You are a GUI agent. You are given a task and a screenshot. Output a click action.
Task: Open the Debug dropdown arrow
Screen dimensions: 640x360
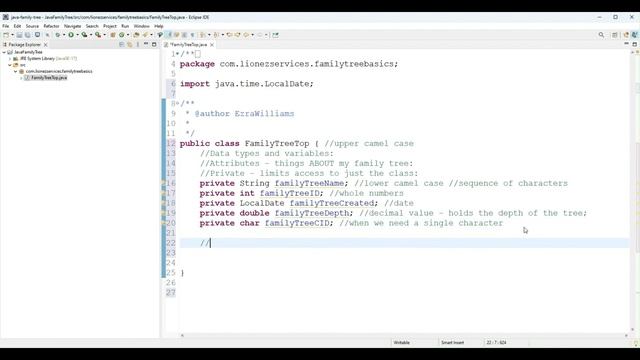point(64,35)
